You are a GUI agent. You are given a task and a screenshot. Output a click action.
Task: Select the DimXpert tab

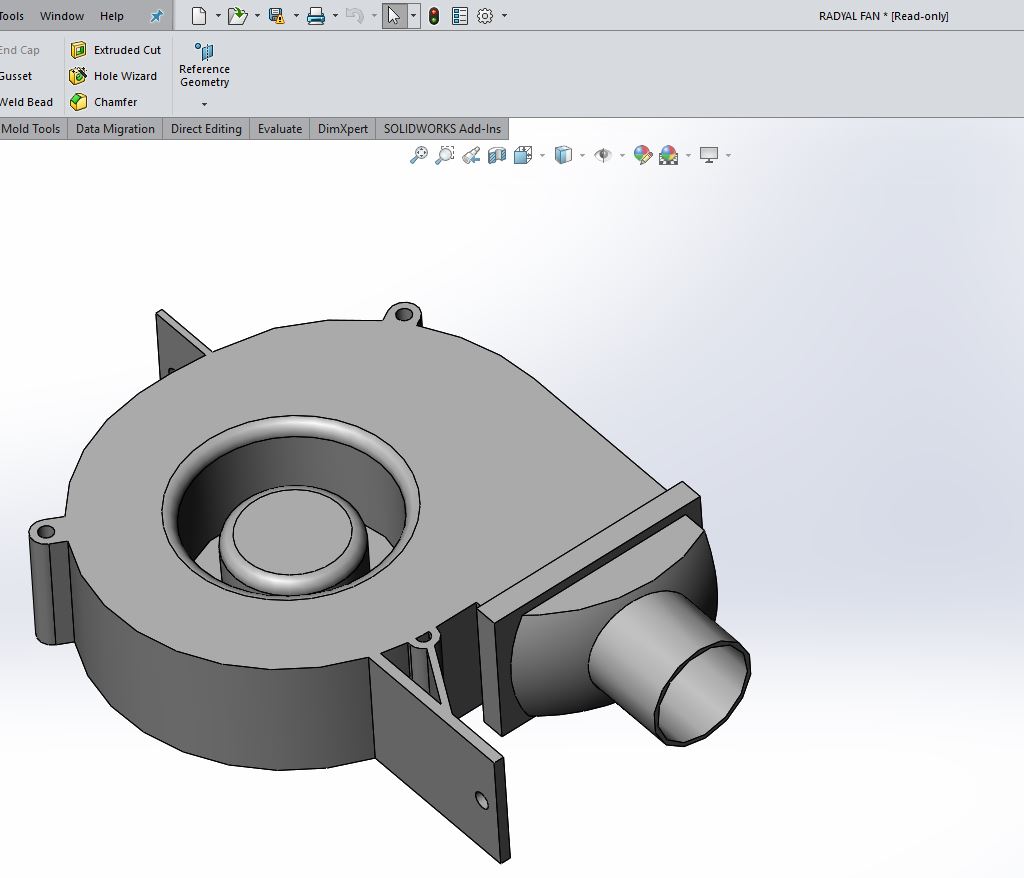343,129
